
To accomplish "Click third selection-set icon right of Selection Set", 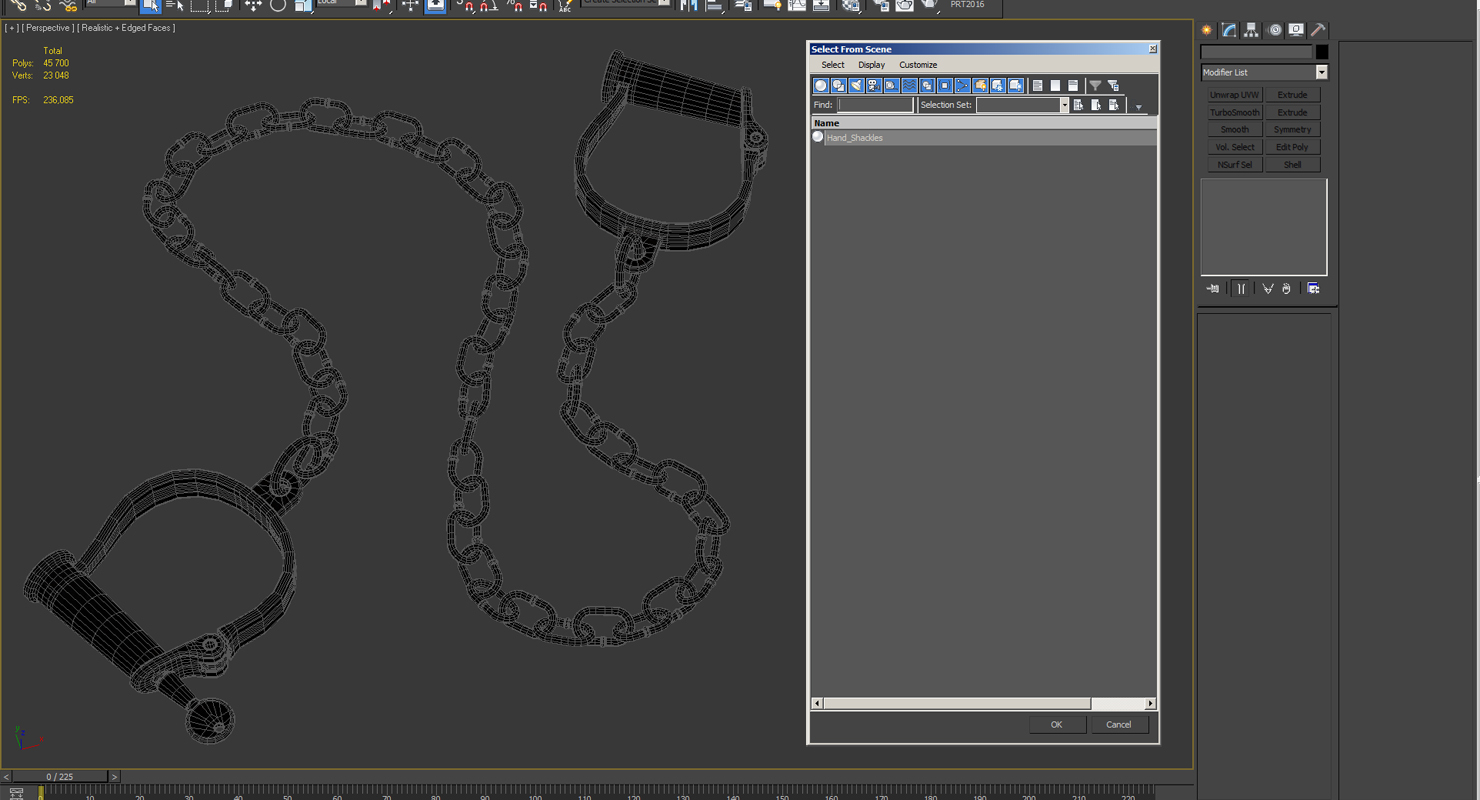I will coord(1114,105).
